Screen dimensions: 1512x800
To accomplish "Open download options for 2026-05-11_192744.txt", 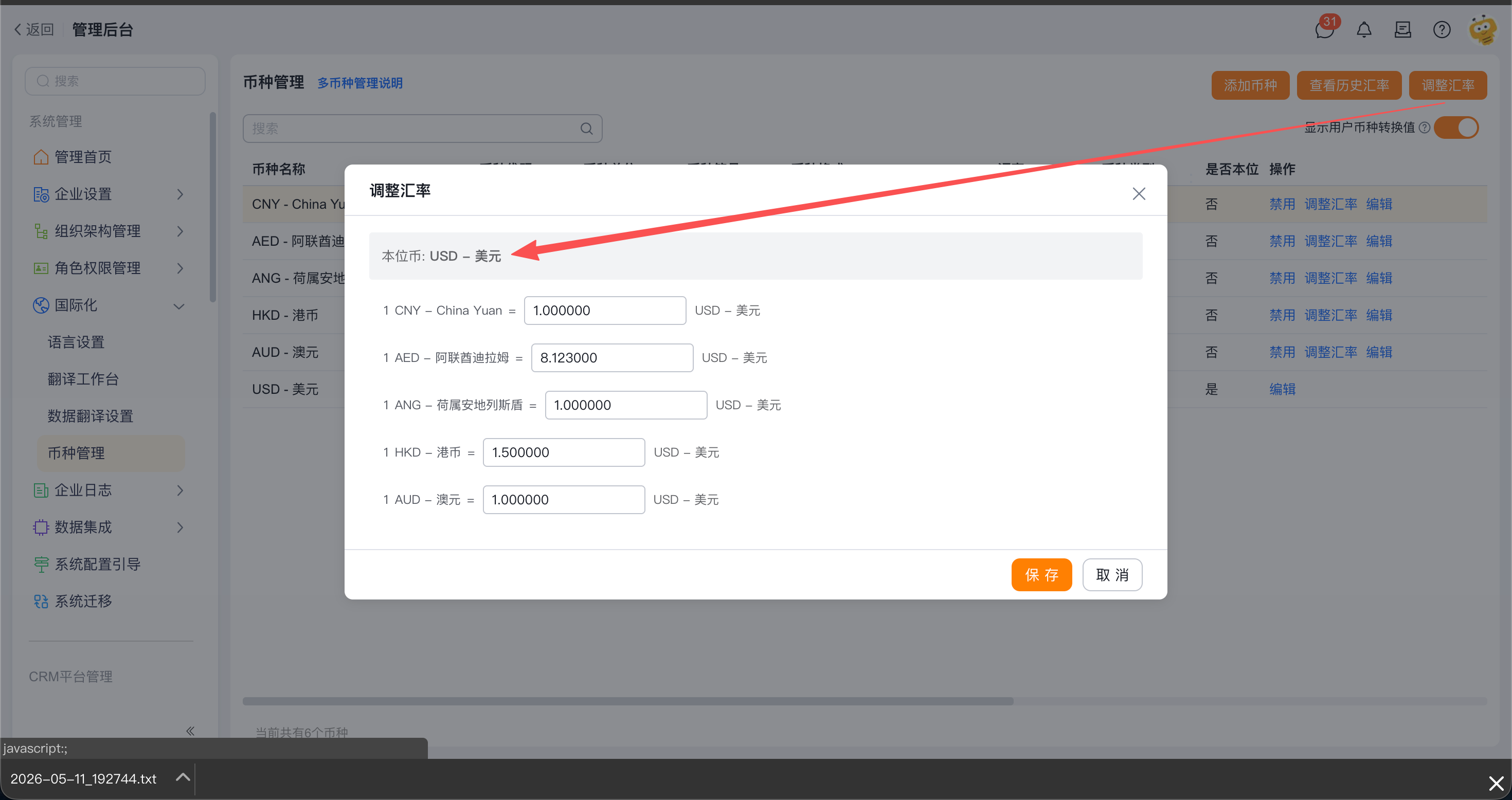I will (183, 777).
